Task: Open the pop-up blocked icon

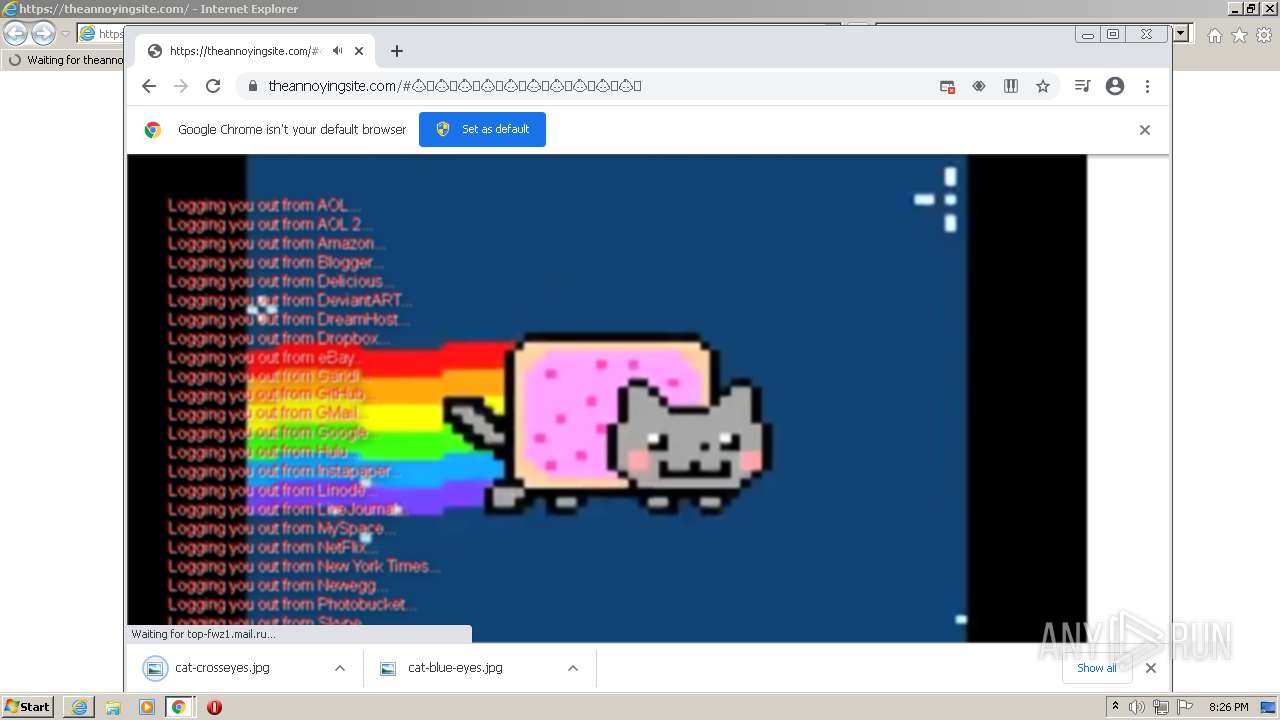Action: tap(947, 86)
